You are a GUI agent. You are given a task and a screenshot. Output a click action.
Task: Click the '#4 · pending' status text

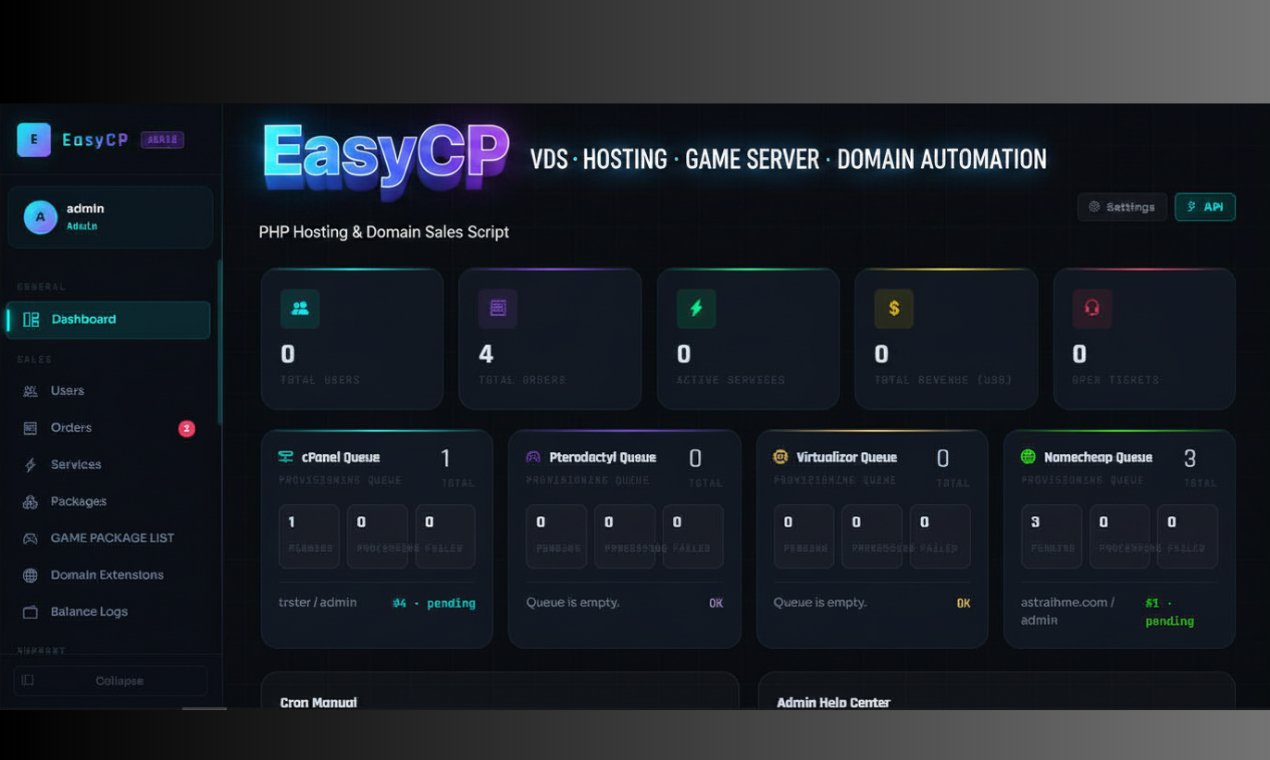tap(434, 604)
